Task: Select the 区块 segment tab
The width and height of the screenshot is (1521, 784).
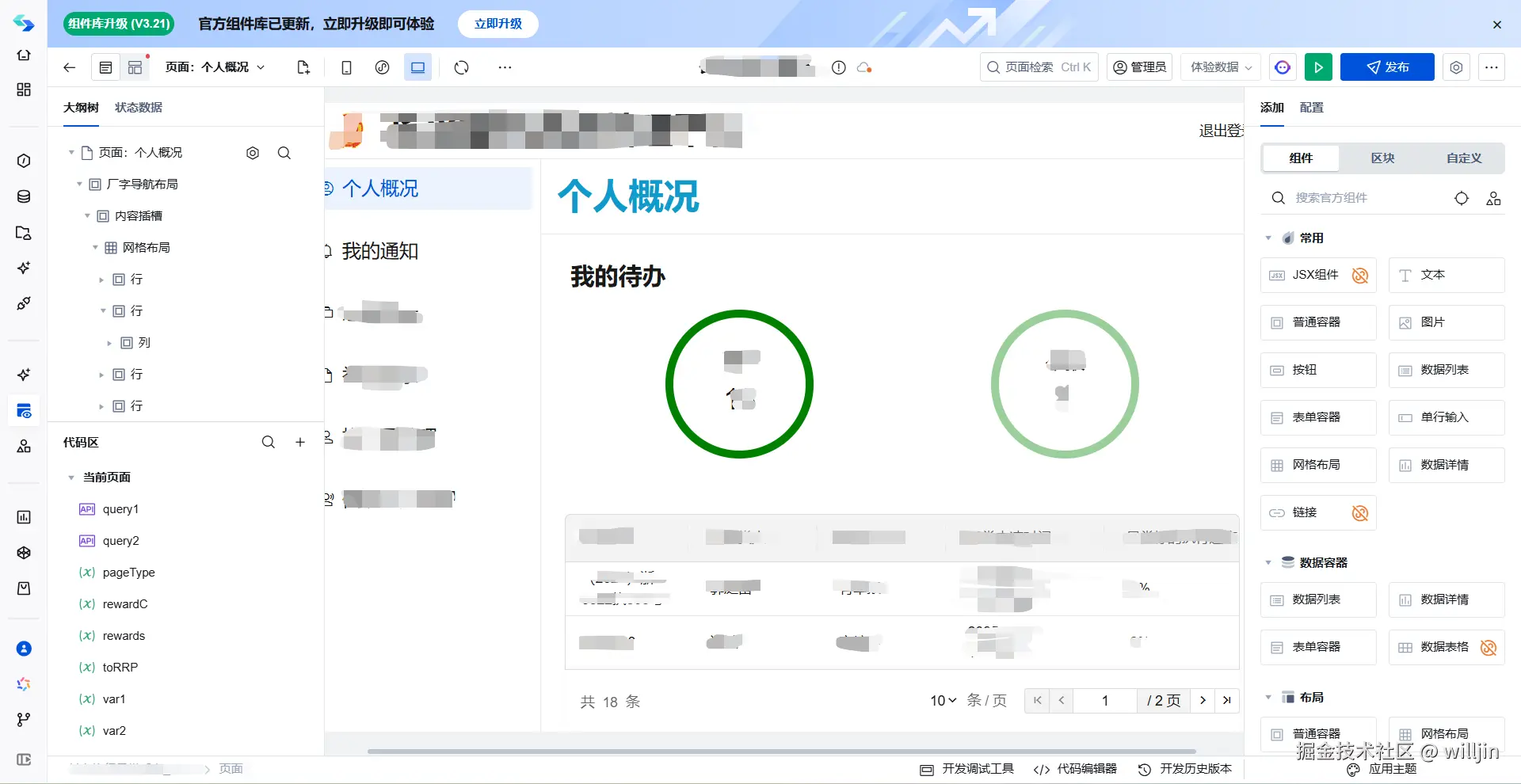Action: (1382, 158)
